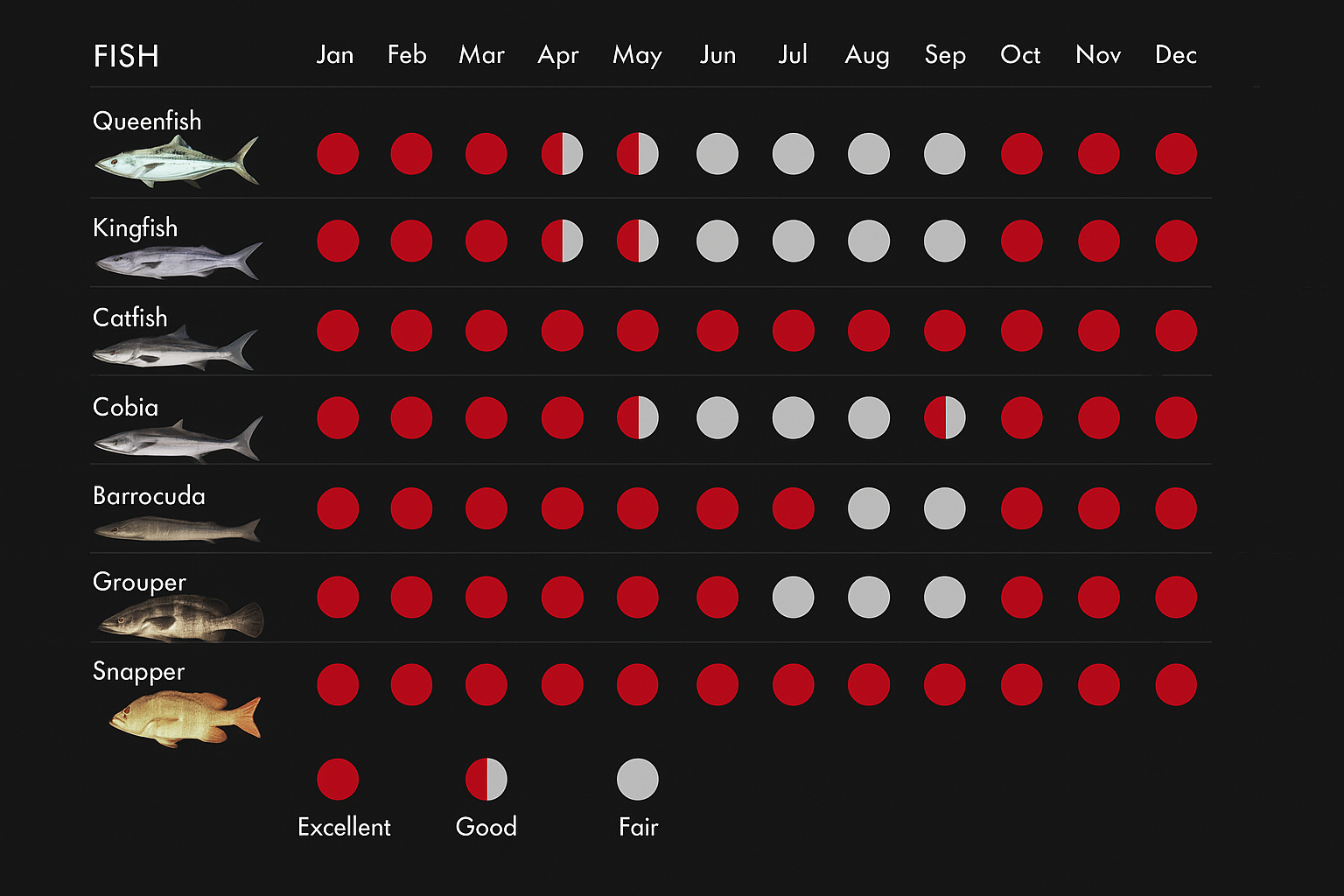Click the Good legend half circle
This screenshot has width=1344, height=896.
[x=486, y=779]
